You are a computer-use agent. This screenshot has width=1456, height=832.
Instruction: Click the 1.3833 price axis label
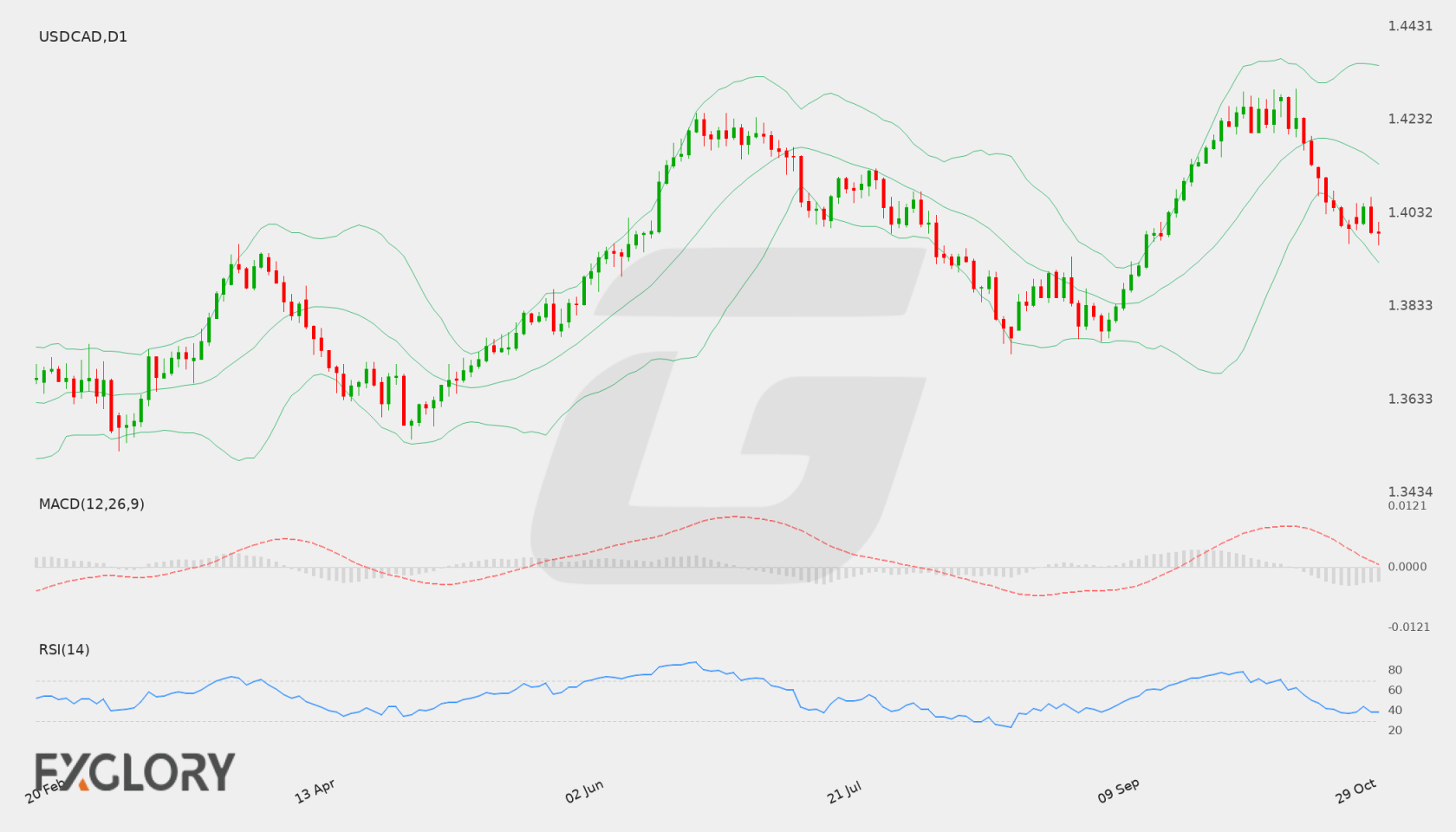pyautogui.click(x=1410, y=305)
